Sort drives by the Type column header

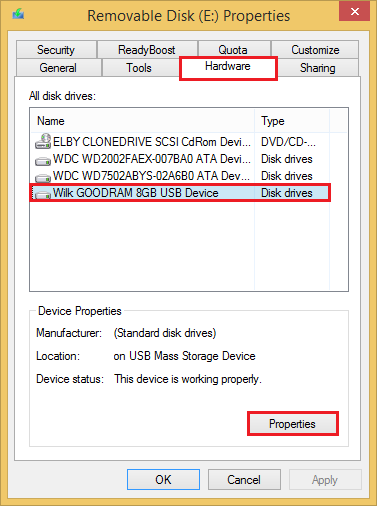(x=292, y=121)
